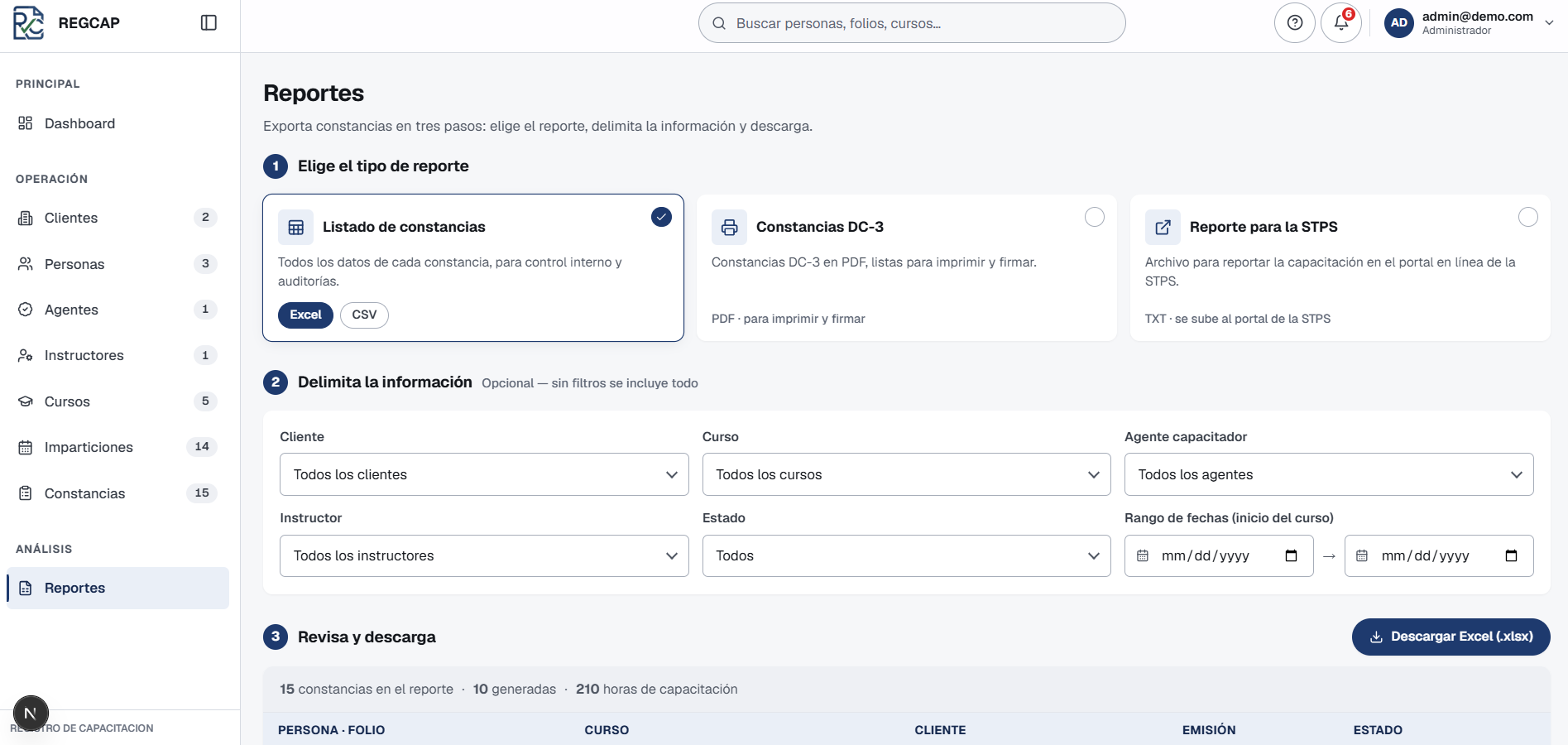Viewport: 1568px width, 745px height.
Task: Click the admin@demo.com account name
Action: (x=1477, y=16)
